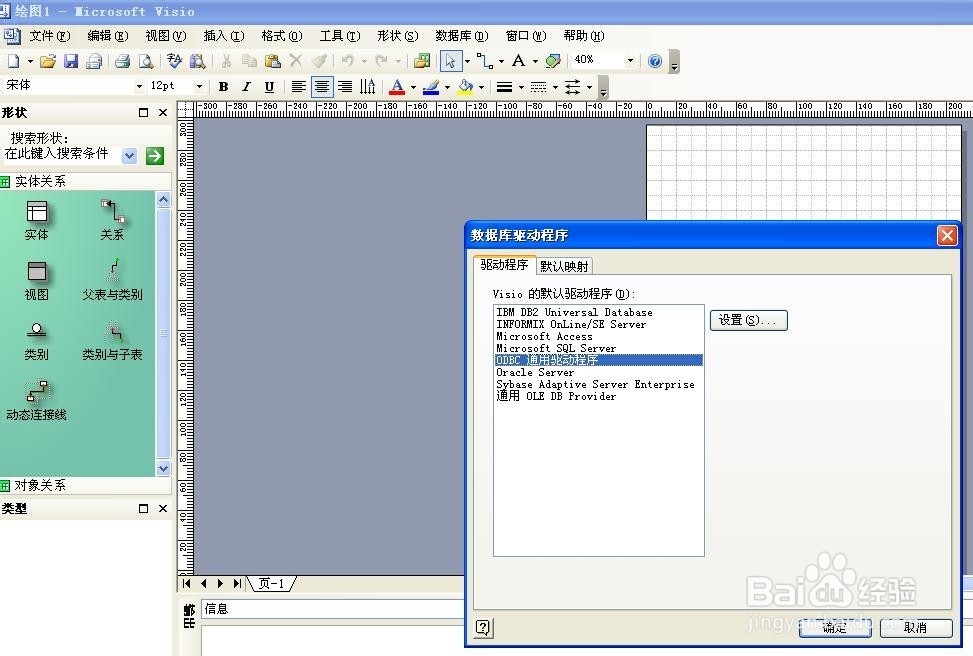Click the help icon in driver dialog
This screenshot has height=656, width=973.
pos(483,628)
